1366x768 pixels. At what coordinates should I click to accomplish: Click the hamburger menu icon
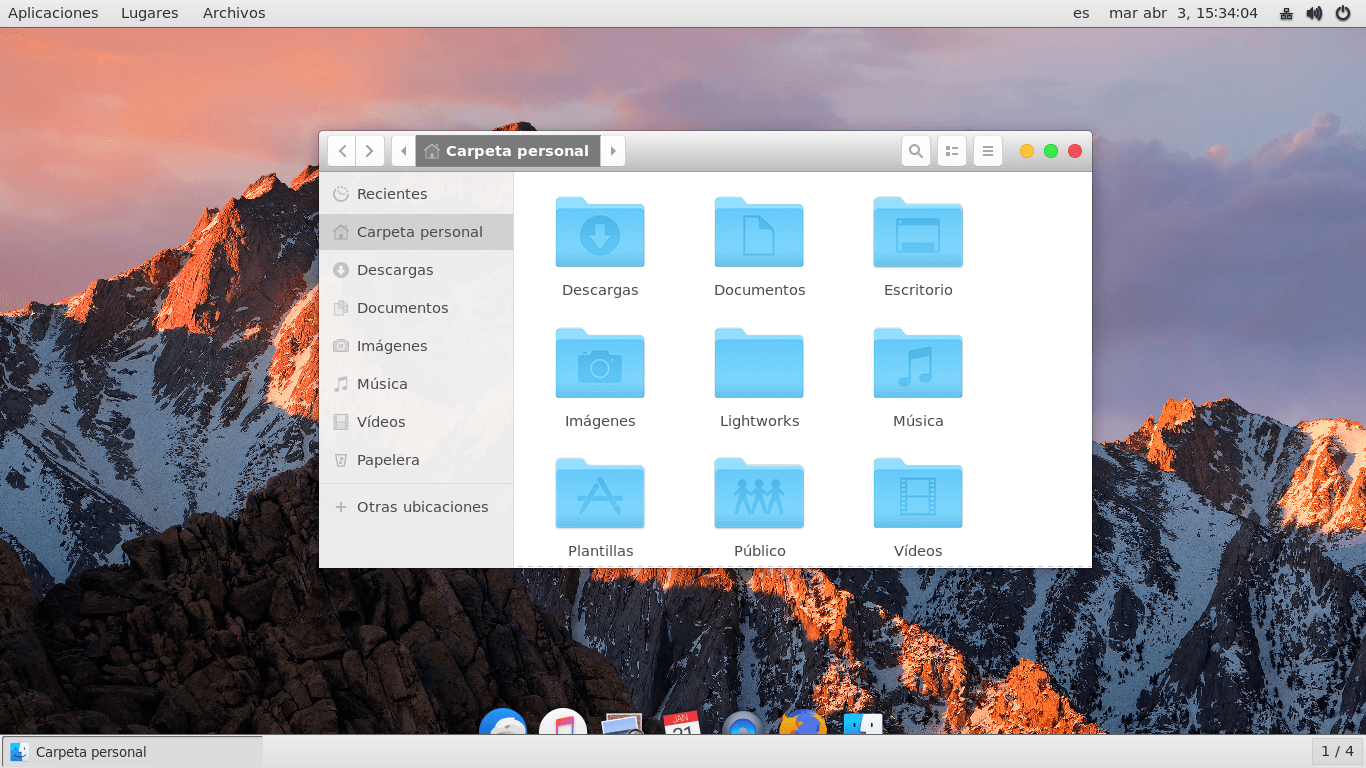[x=987, y=150]
